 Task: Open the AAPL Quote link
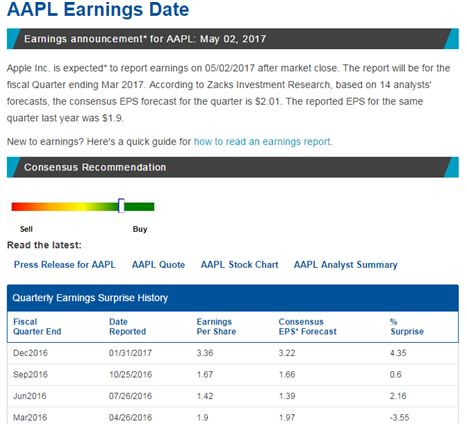[158, 265]
